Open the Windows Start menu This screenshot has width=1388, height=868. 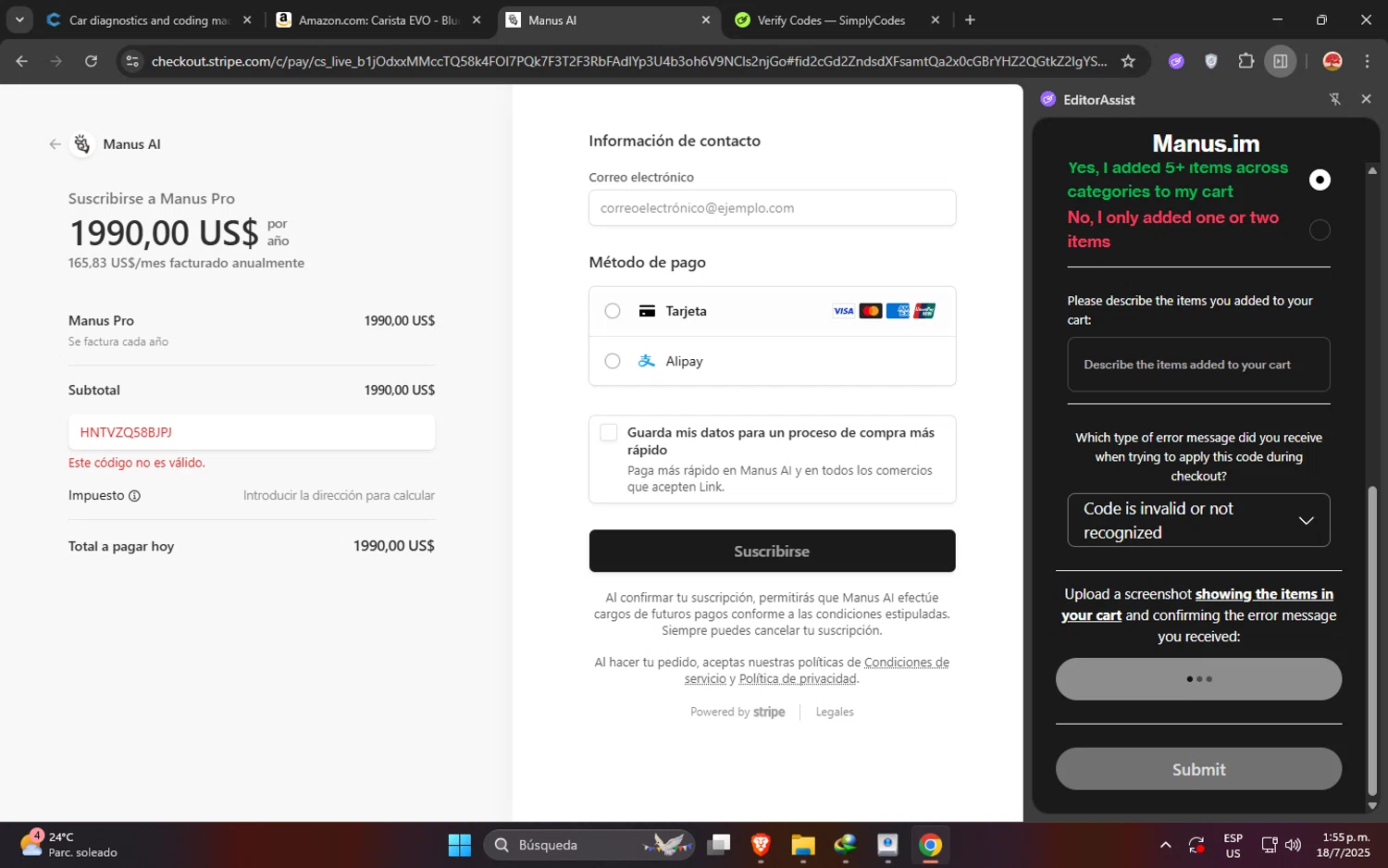click(x=459, y=845)
